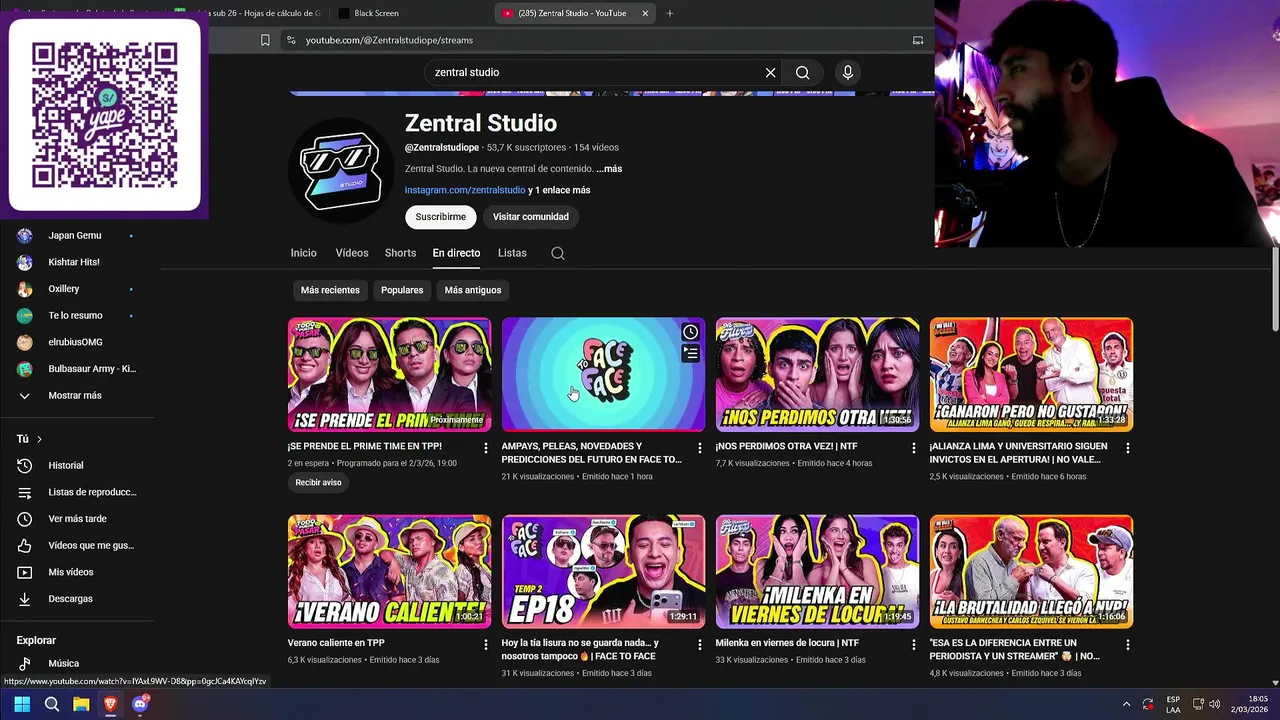Clear the search text with X icon

click(x=770, y=72)
